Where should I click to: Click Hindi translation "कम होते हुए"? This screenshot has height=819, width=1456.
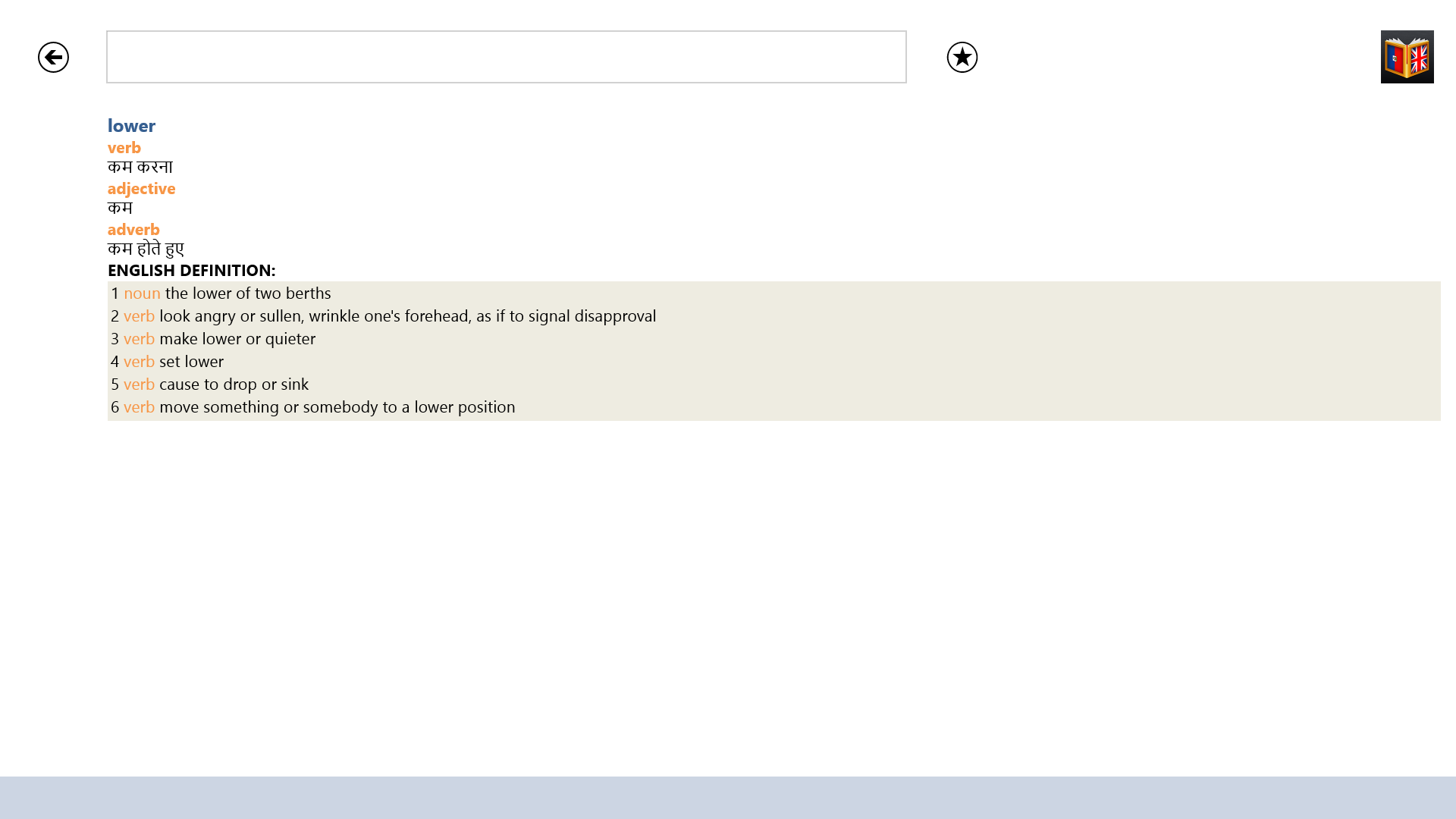[146, 249]
